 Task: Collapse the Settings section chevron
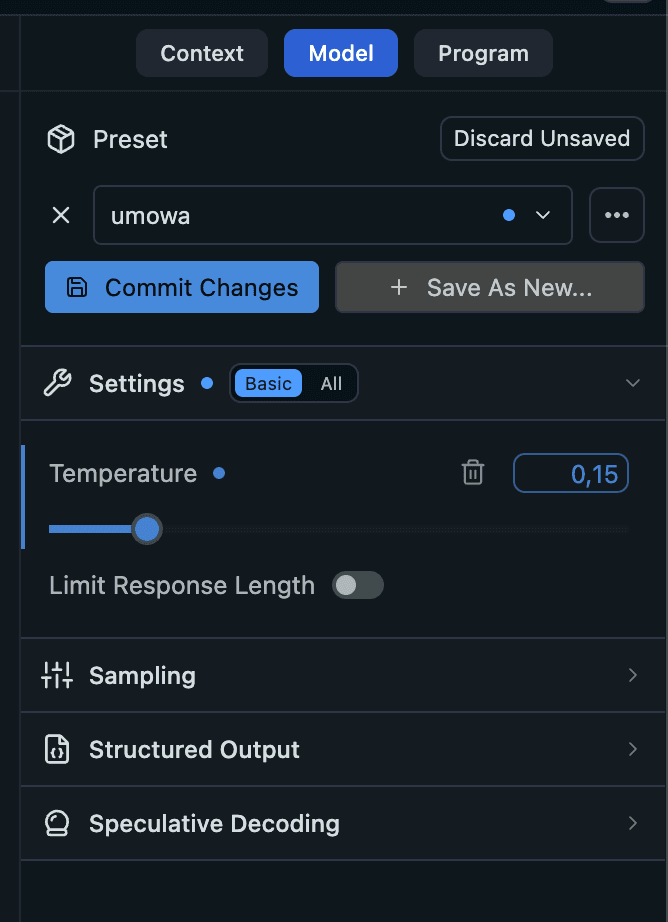[632, 383]
